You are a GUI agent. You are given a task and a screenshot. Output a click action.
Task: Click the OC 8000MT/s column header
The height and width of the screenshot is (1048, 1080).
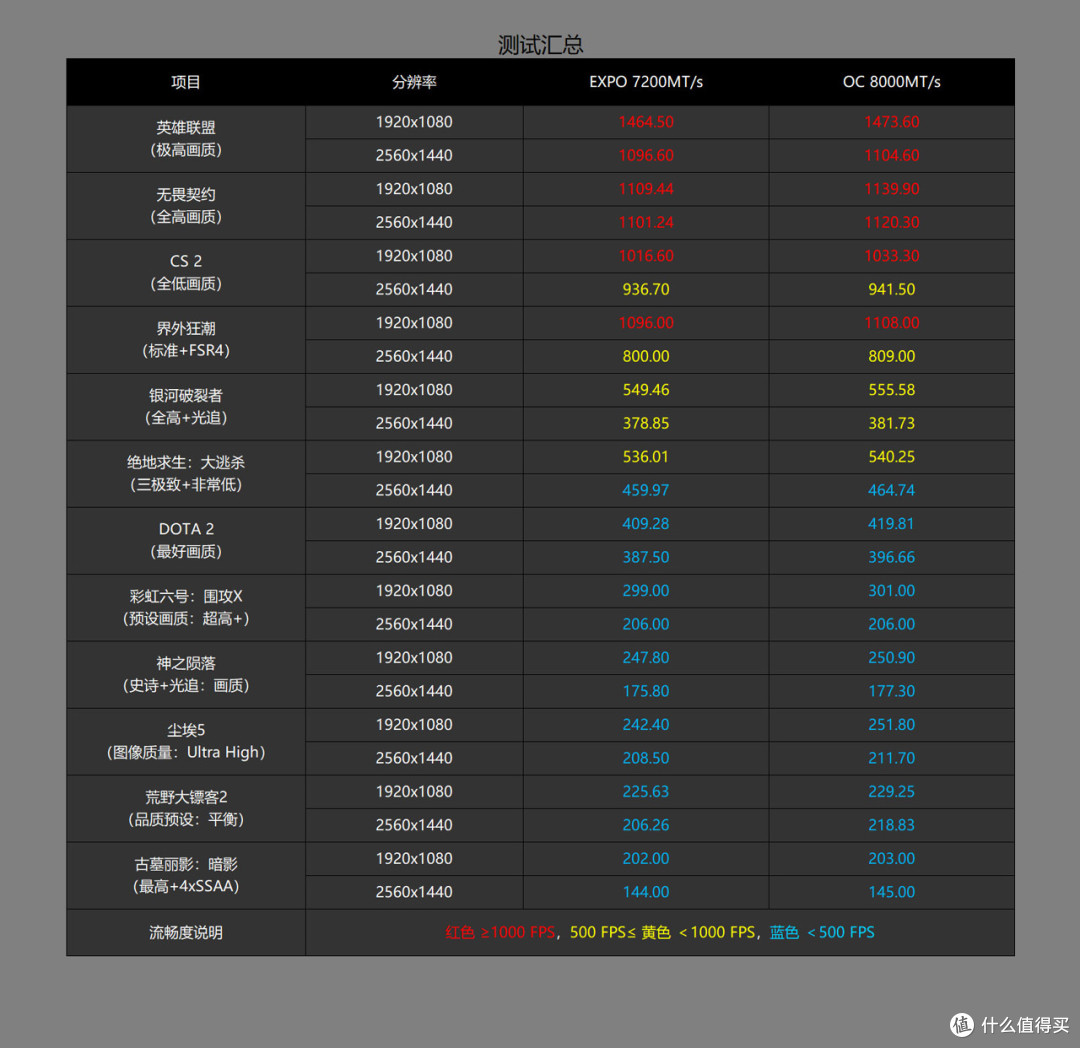[x=891, y=82]
